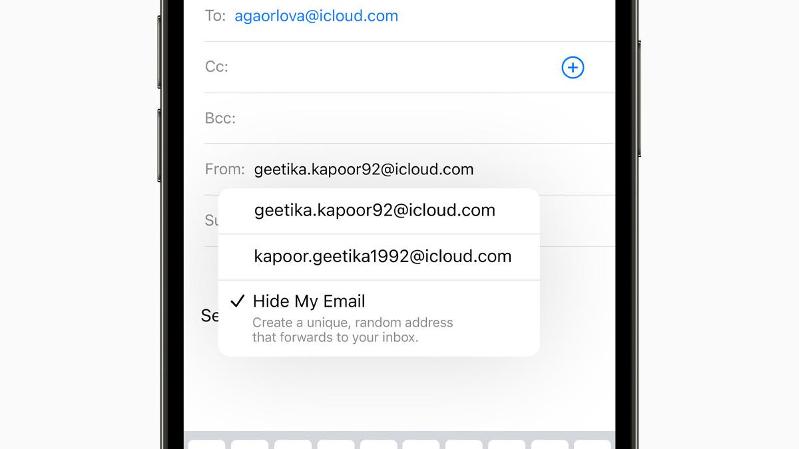Click the Cc: label text

[x=217, y=67]
